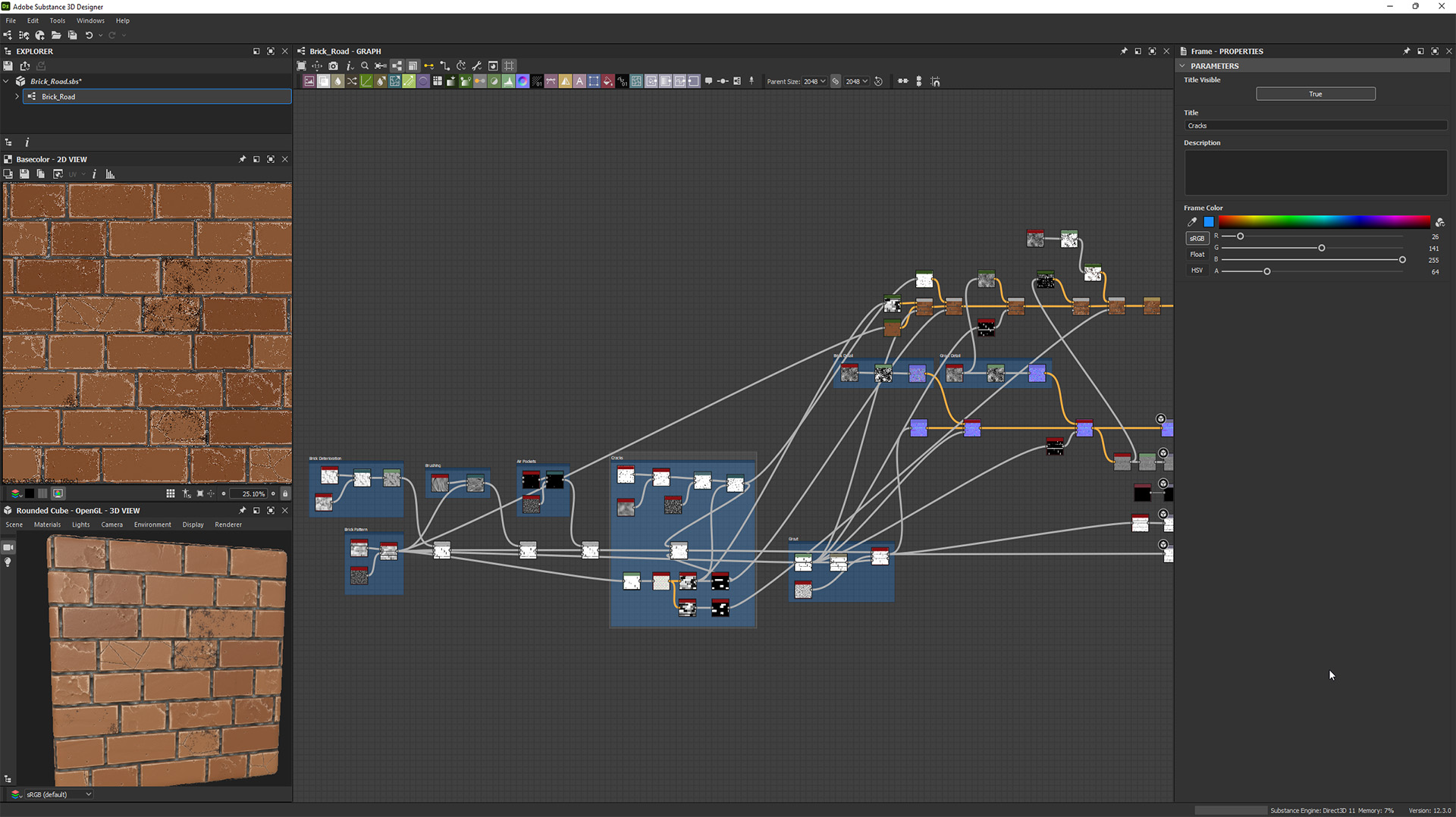Click the save icon in Explorer panel
Screen dimensions: 1456x817
click(x=8, y=66)
